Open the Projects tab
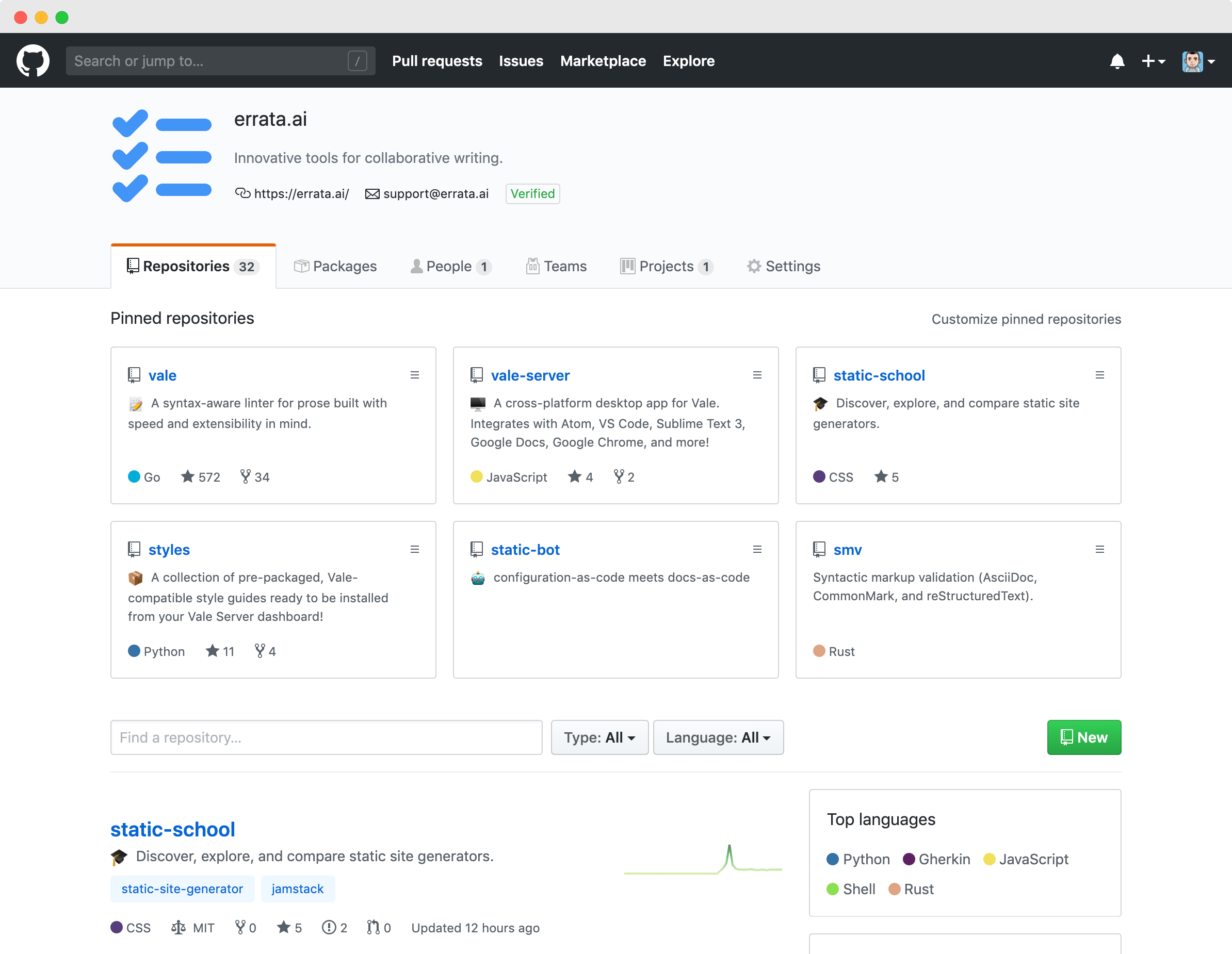The image size is (1232, 954). 666,266
